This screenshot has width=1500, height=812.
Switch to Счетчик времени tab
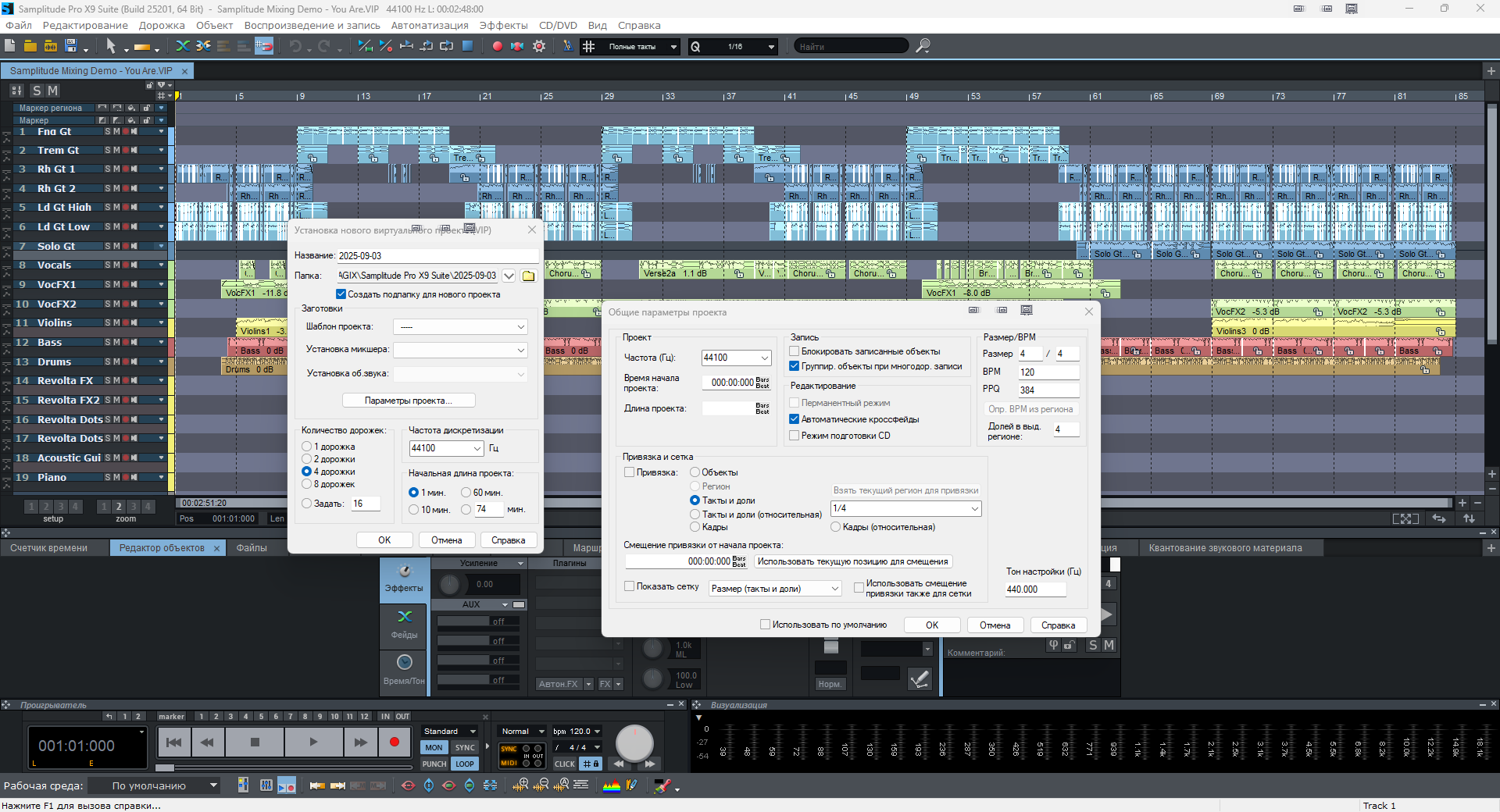[49, 548]
